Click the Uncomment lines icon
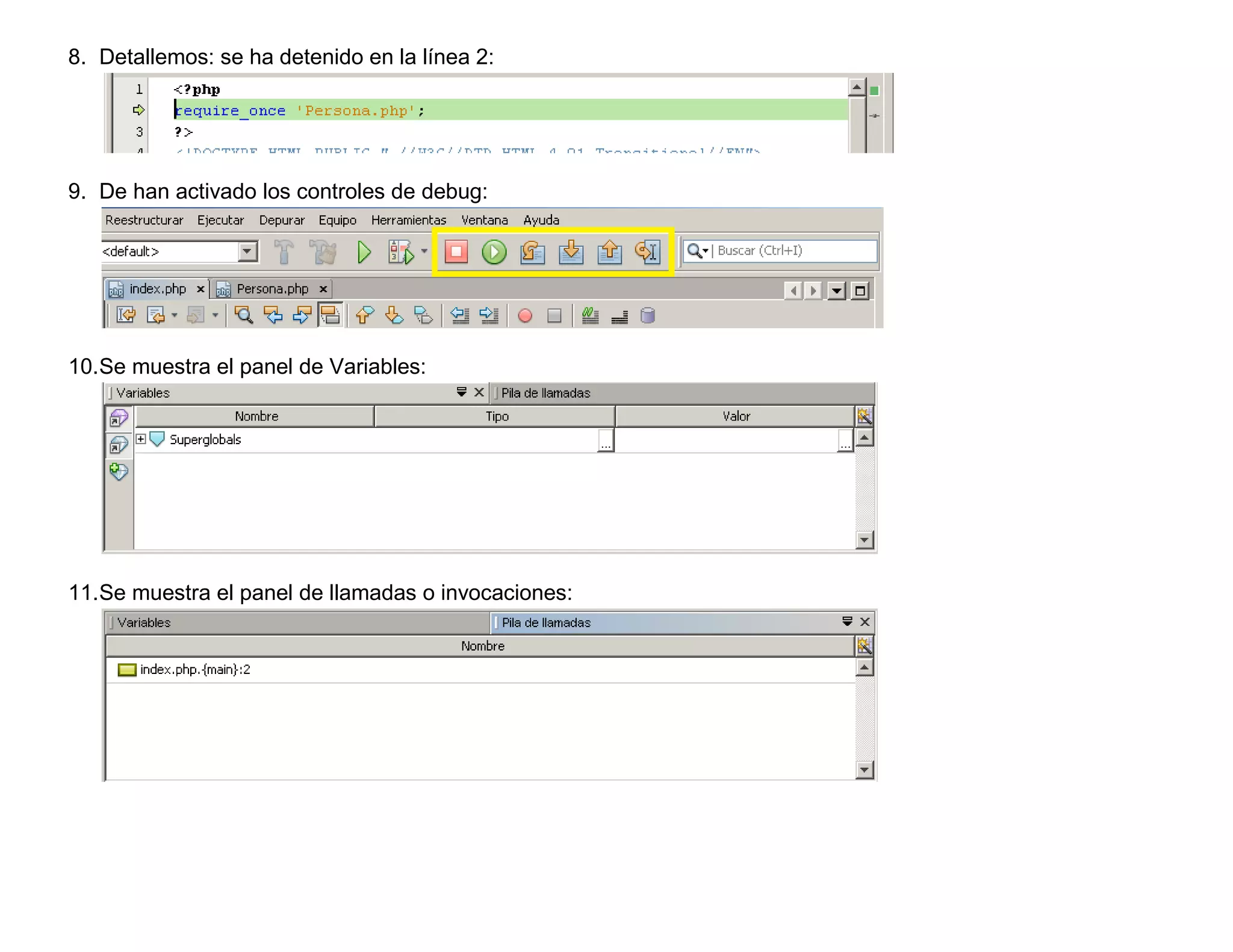 pyautogui.click(x=620, y=317)
